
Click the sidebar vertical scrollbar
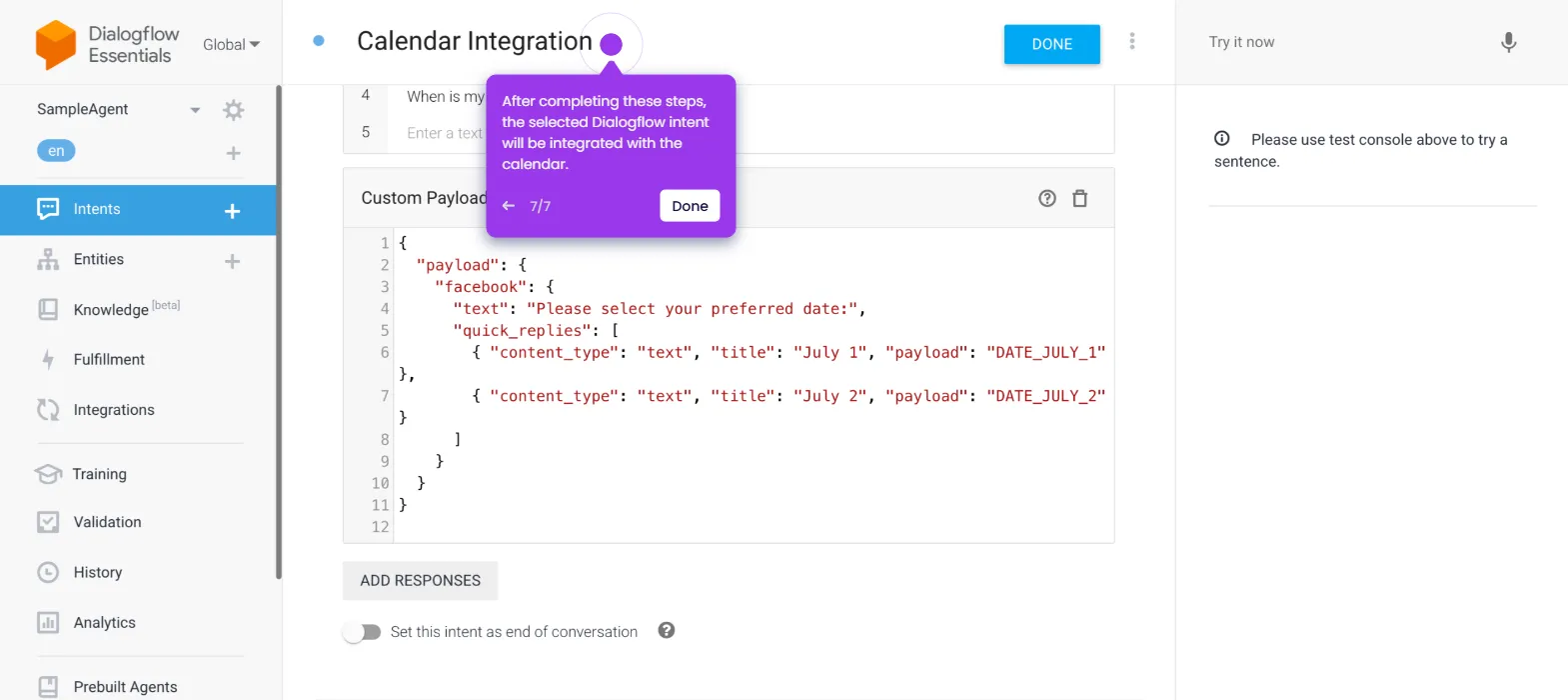pyautogui.click(x=279, y=332)
